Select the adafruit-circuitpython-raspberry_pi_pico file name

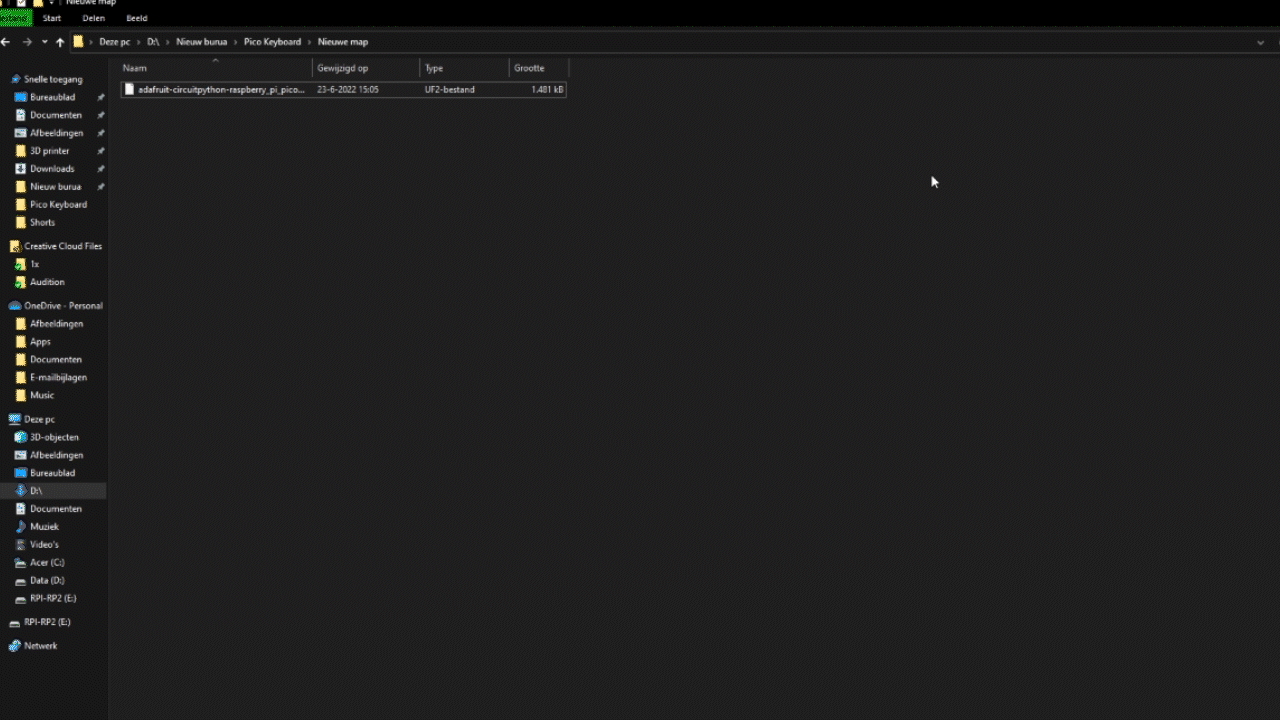click(222, 89)
